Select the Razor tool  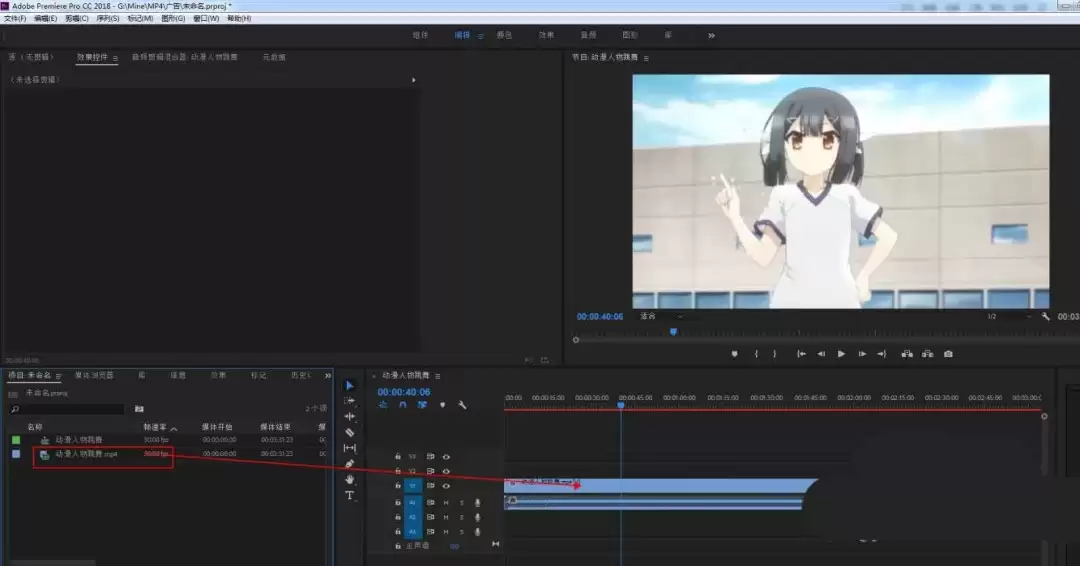click(349, 432)
